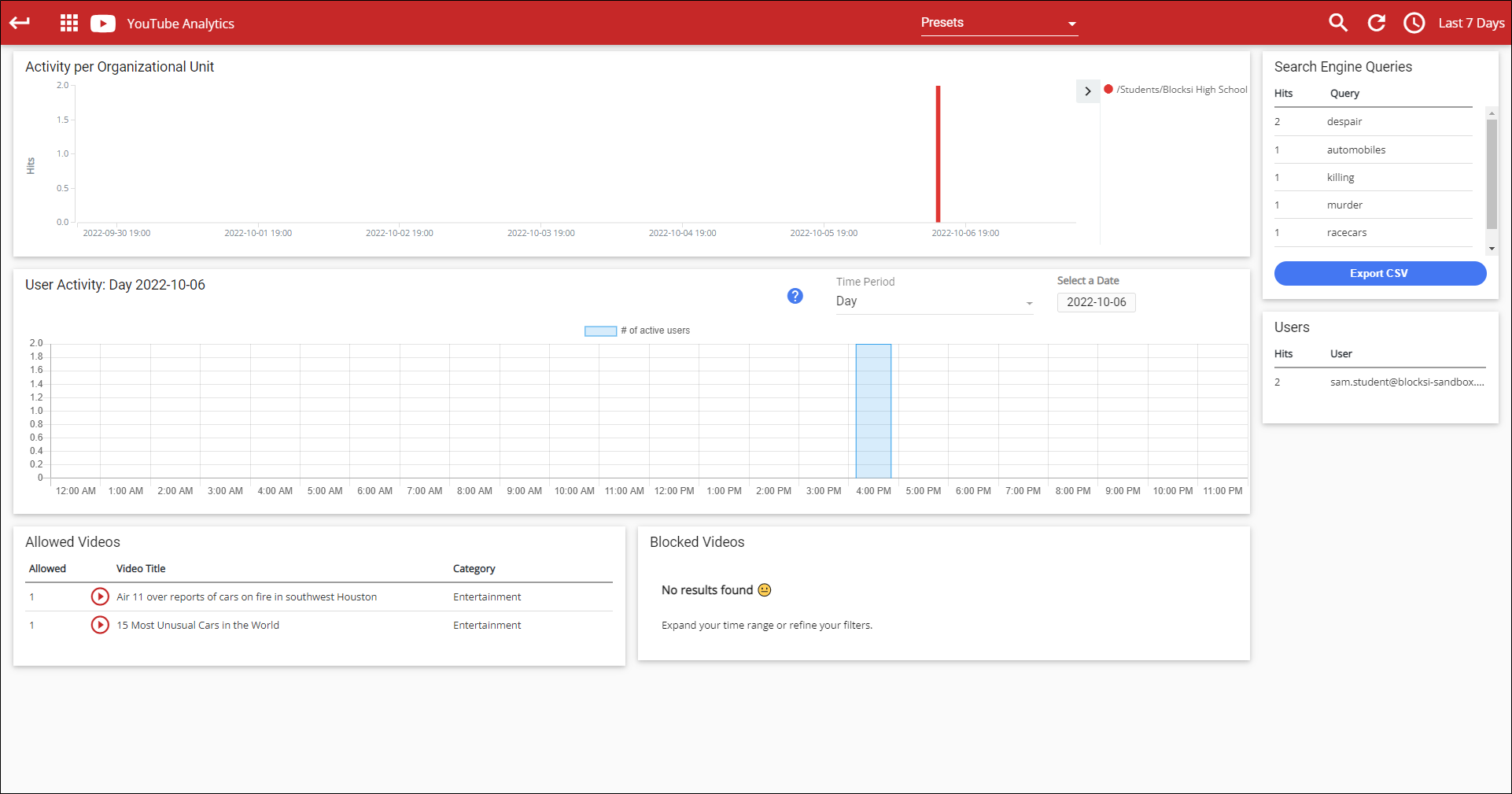Click the queries scrollbar up arrow
Viewport: 1512px width, 794px height.
[x=1492, y=113]
